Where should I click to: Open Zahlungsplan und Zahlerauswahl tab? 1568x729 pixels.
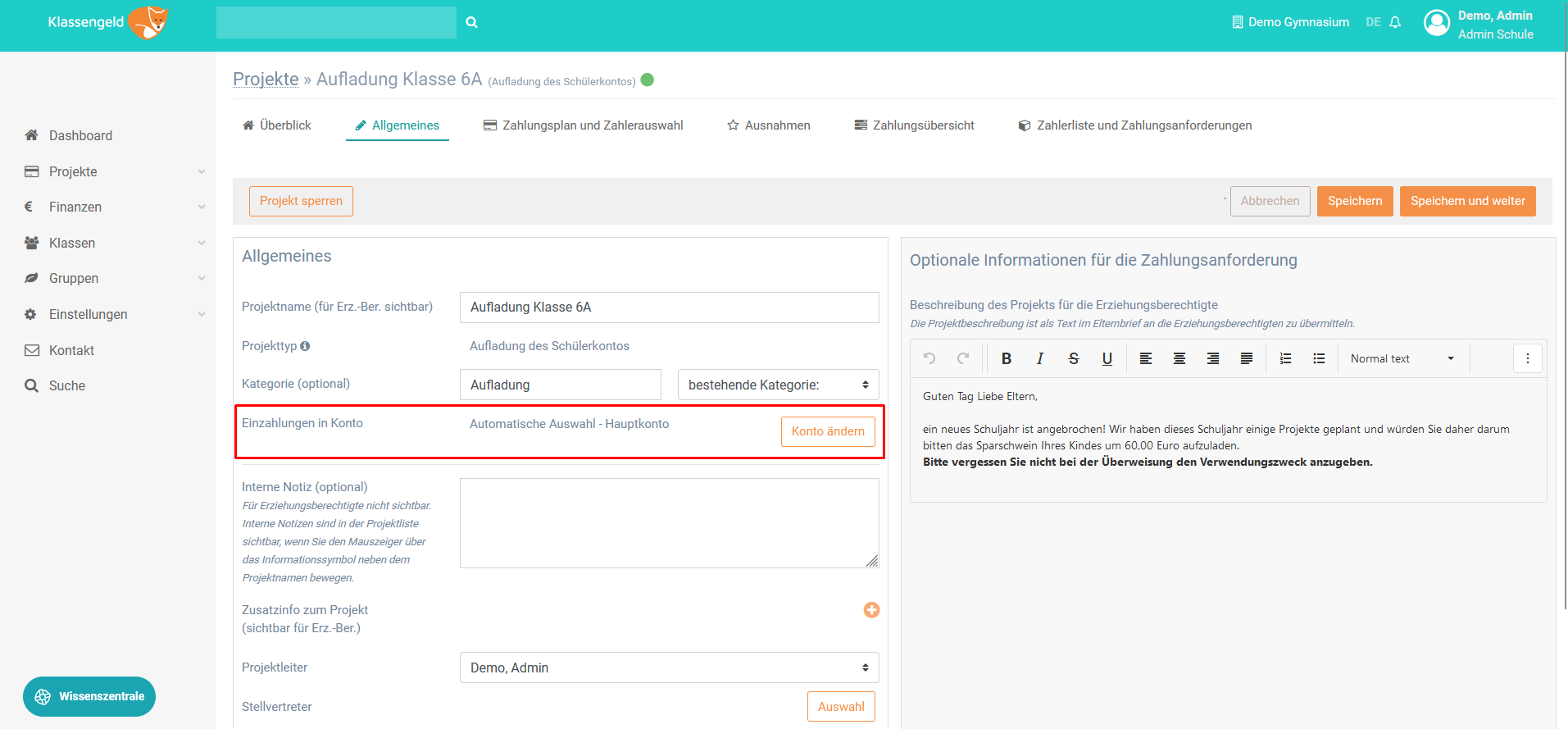(584, 125)
